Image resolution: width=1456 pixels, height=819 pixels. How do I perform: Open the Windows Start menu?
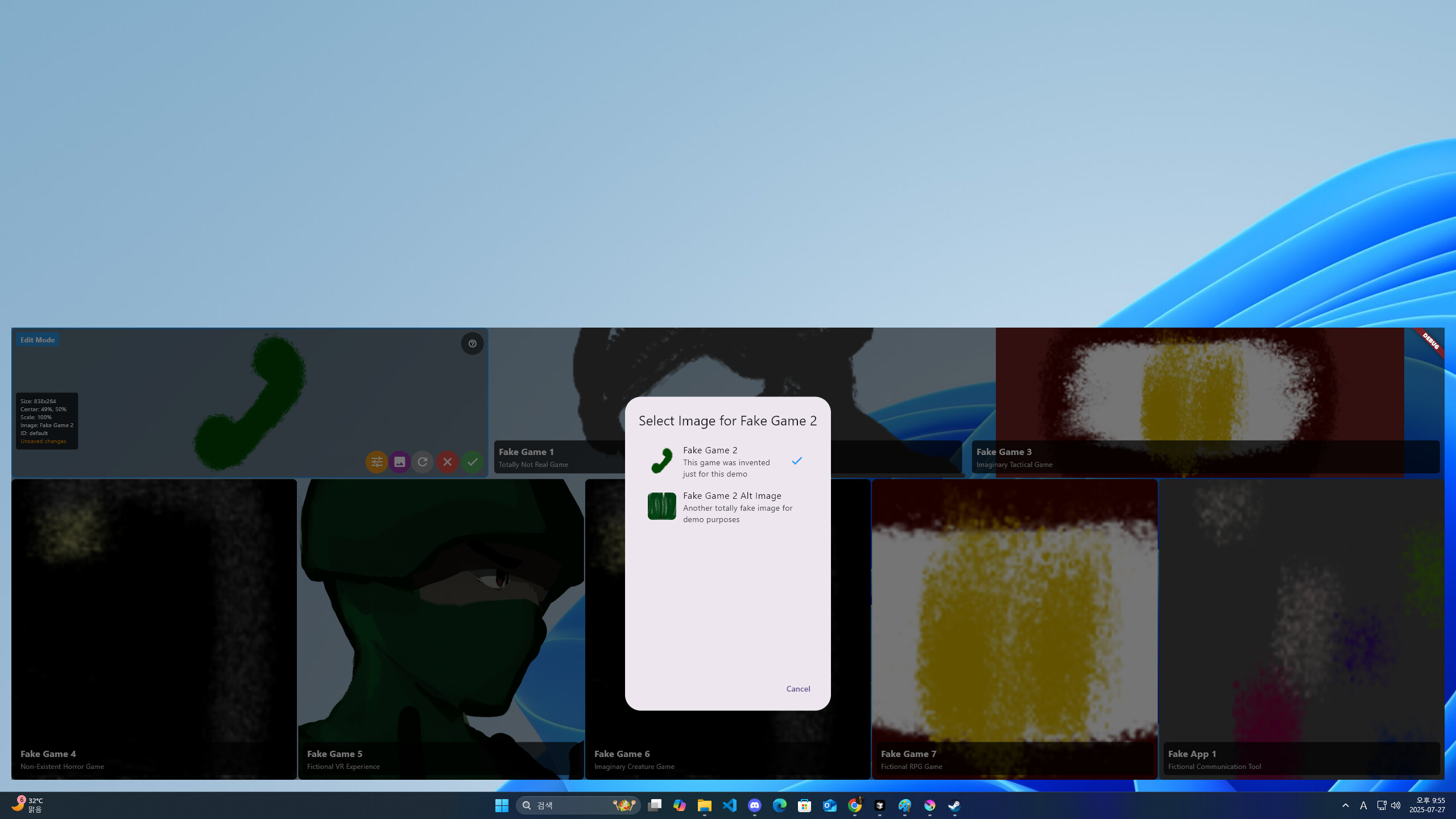click(x=501, y=805)
